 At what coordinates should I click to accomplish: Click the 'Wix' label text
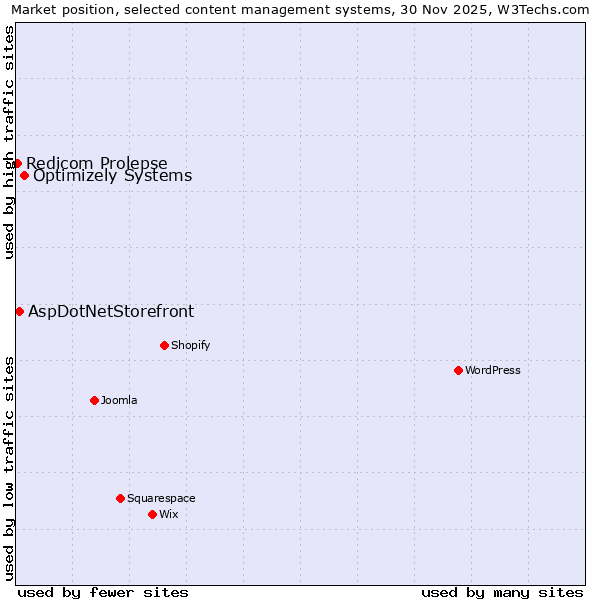169,514
